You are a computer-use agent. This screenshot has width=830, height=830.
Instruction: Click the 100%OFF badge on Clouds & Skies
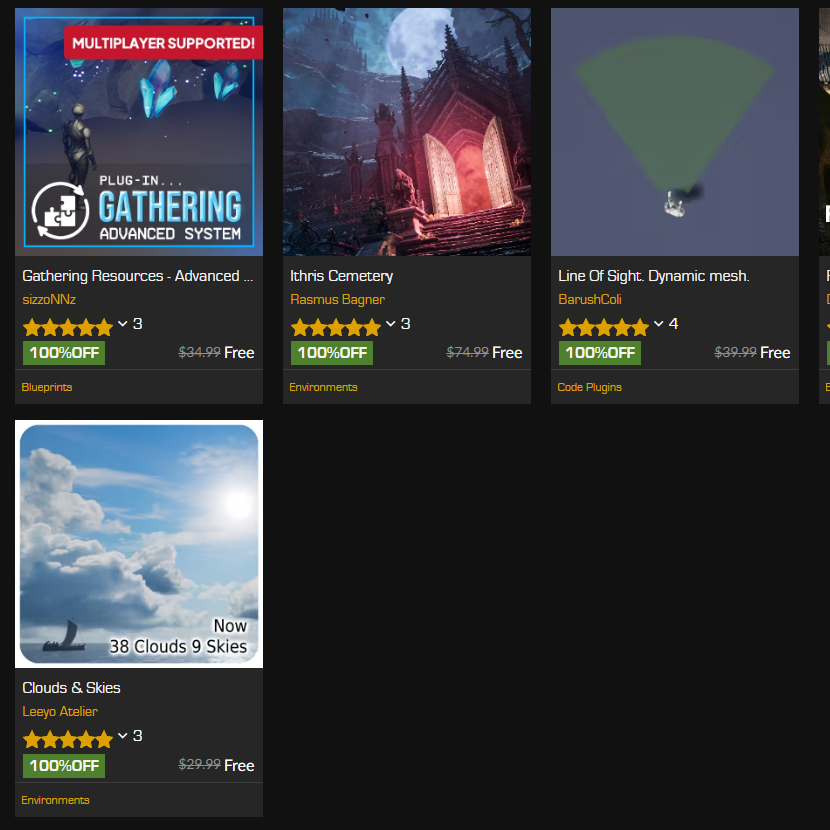pos(64,766)
